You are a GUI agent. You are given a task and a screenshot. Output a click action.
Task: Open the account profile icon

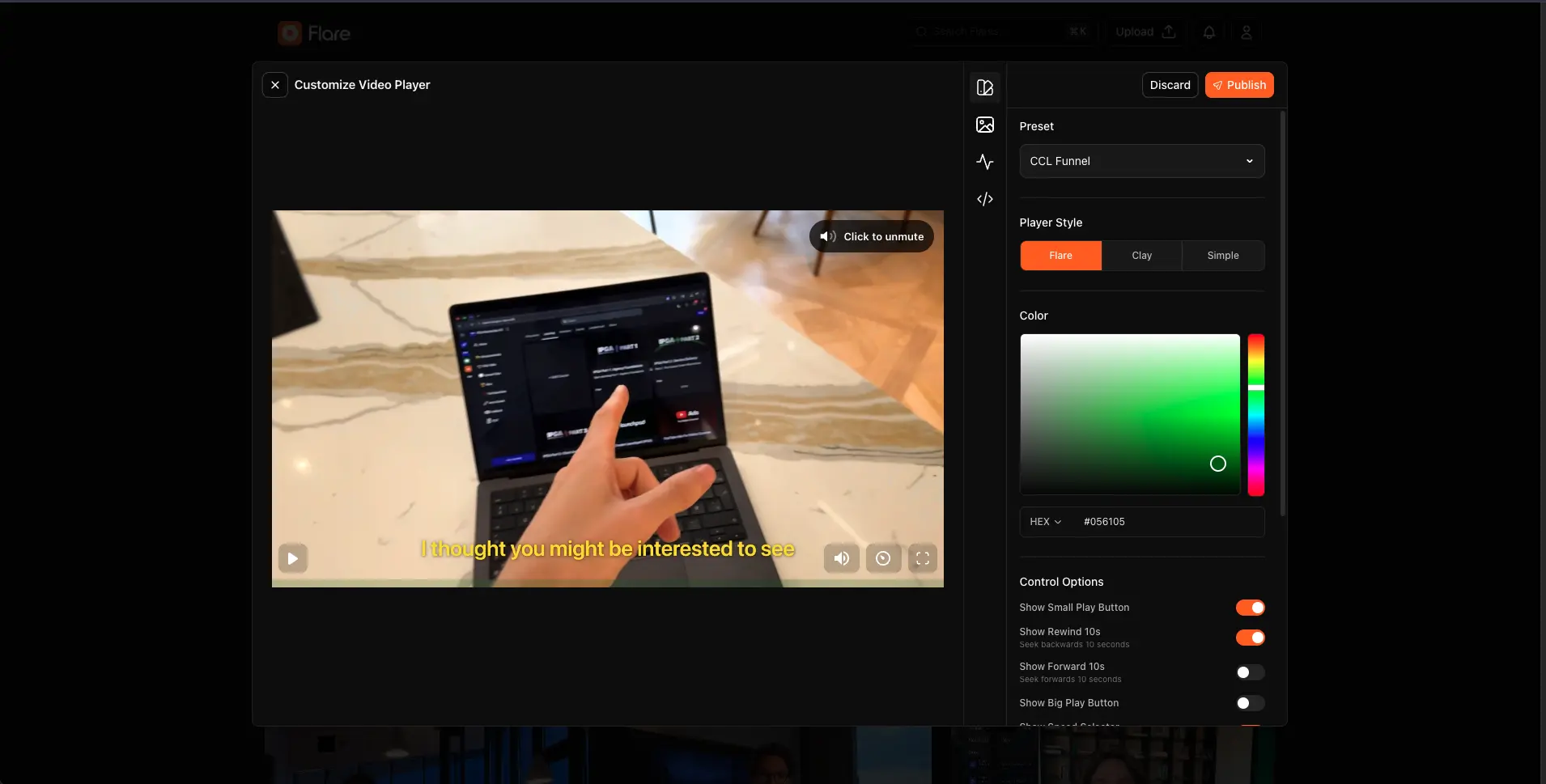click(x=1246, y=32)
